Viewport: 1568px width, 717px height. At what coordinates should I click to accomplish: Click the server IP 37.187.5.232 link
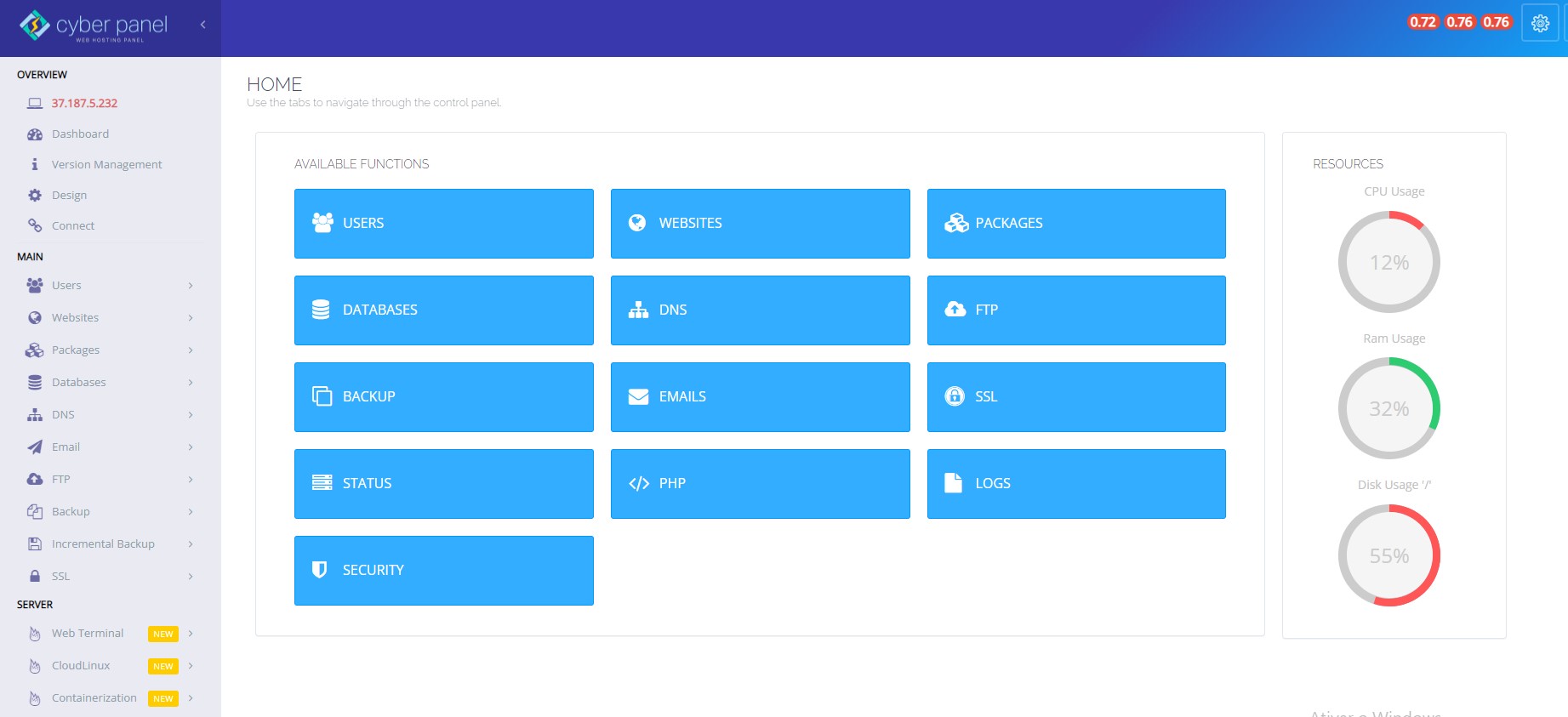pyautogui.click(x=84, y=103)
